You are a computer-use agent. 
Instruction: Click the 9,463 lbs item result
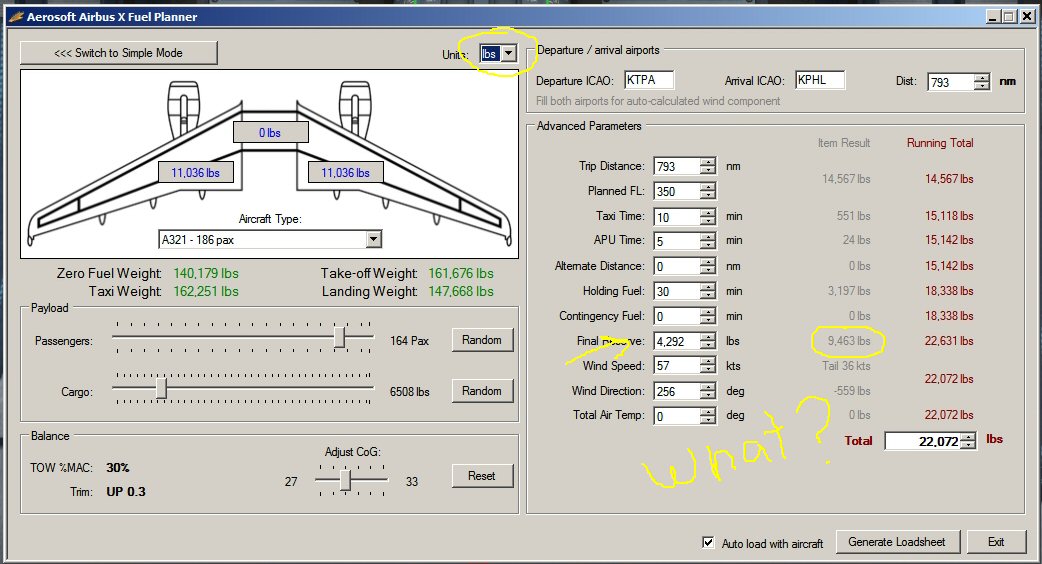849,341
